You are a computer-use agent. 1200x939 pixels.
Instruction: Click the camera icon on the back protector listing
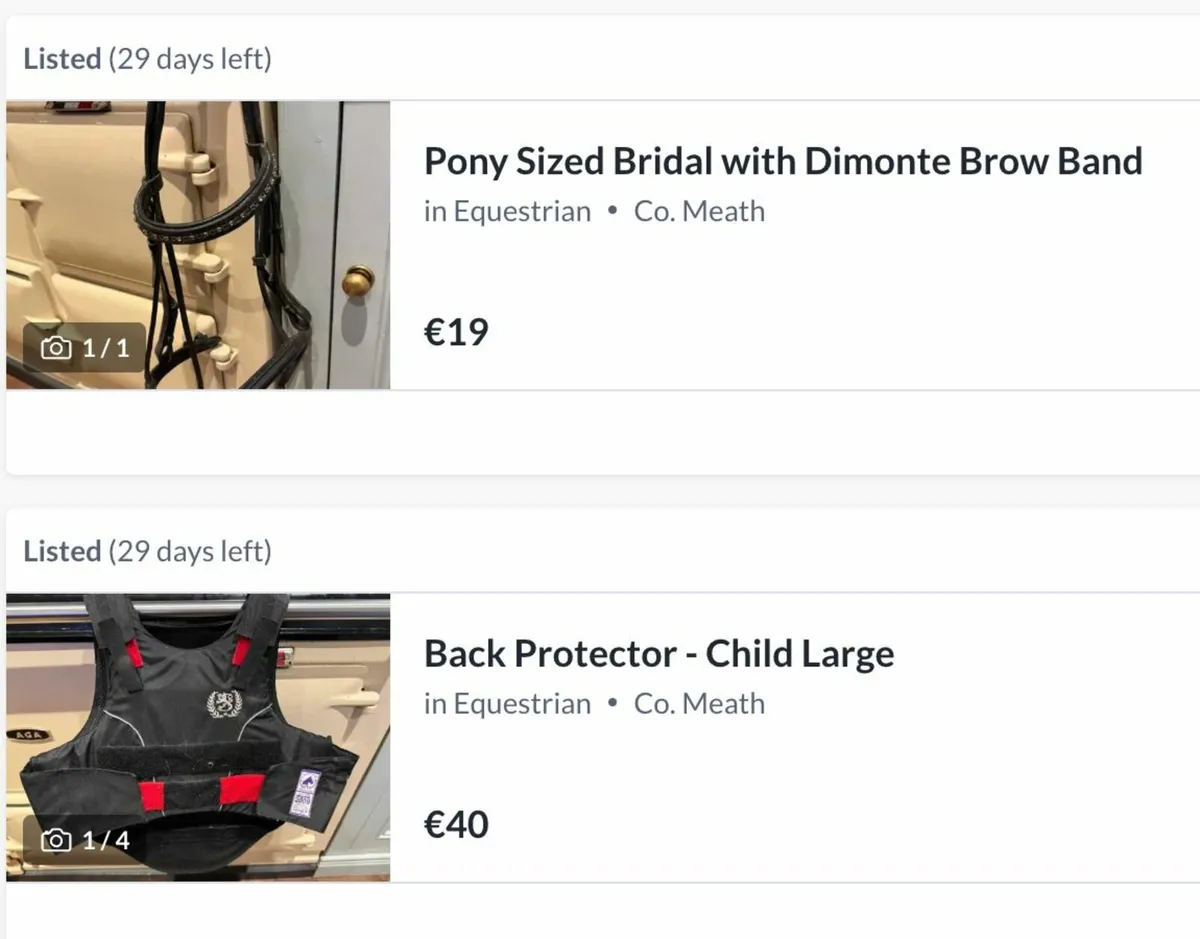pyautogui.click(x=58, y=839)
